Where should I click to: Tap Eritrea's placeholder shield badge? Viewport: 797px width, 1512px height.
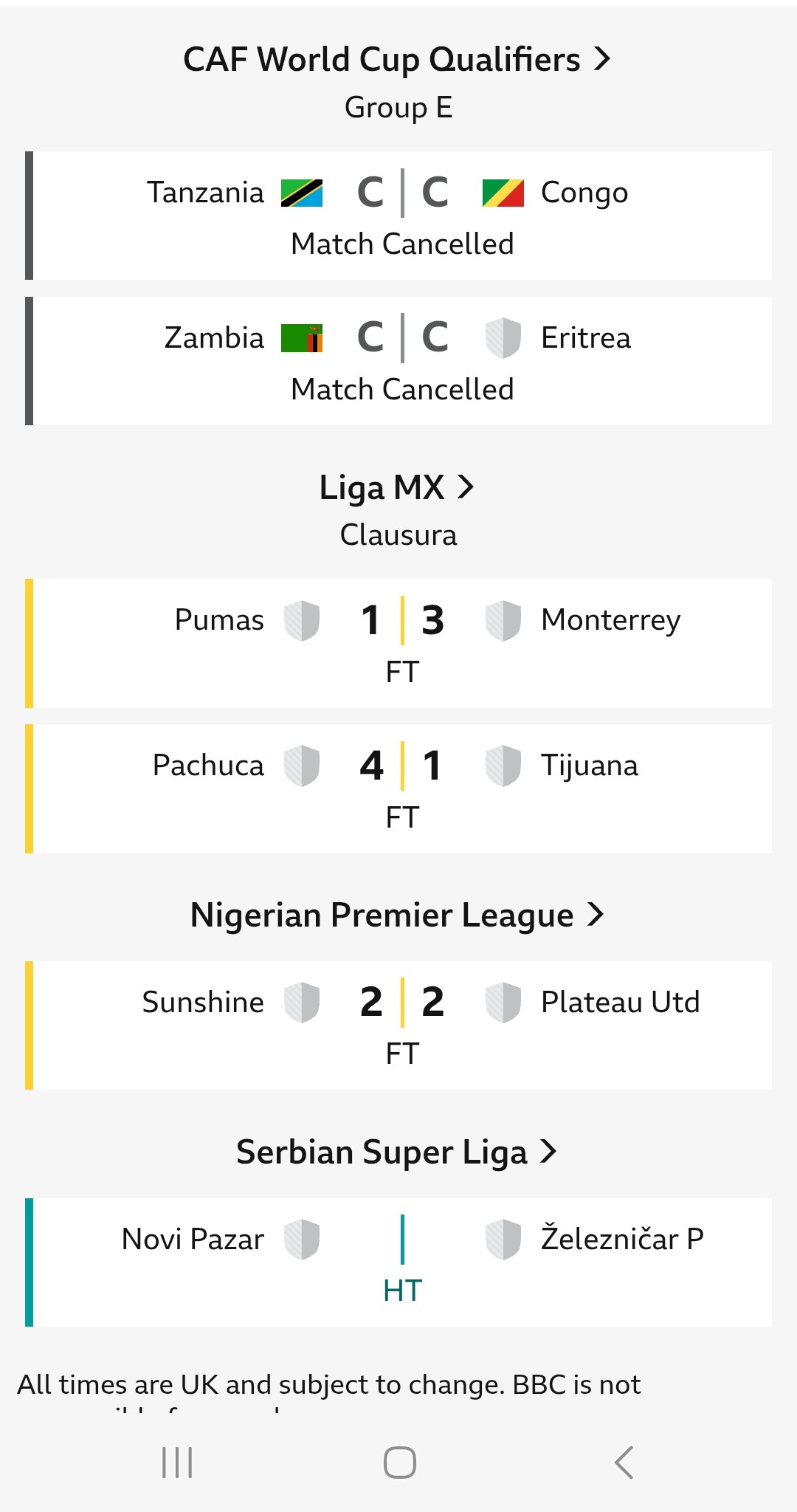coord(503,338)
